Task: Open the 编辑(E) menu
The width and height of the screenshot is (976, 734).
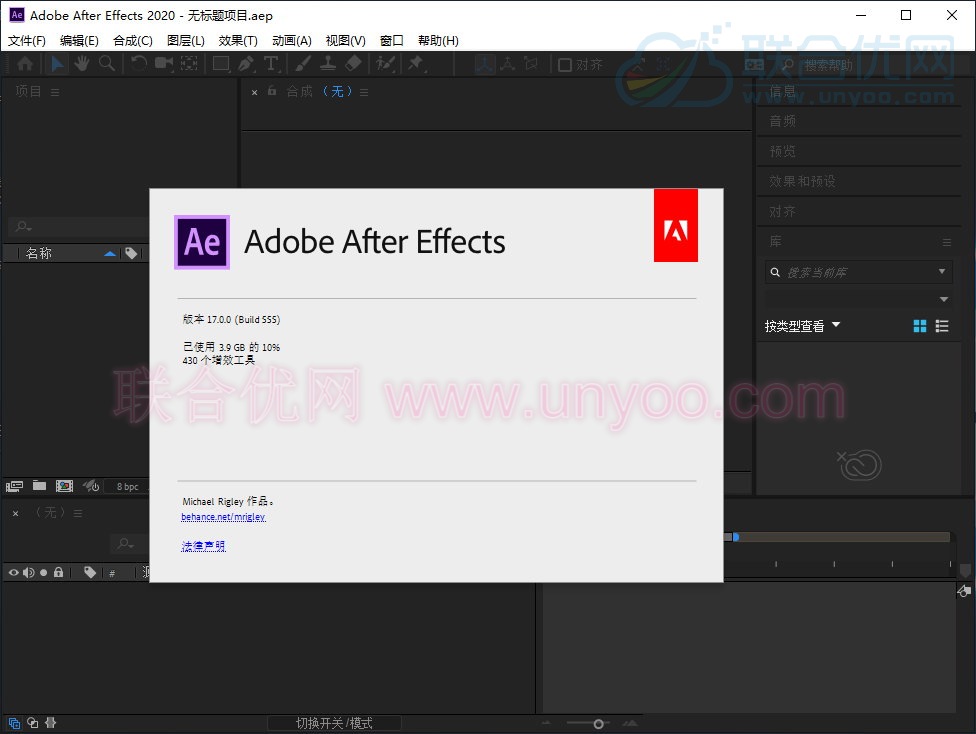Action: [x=79, y=40]
